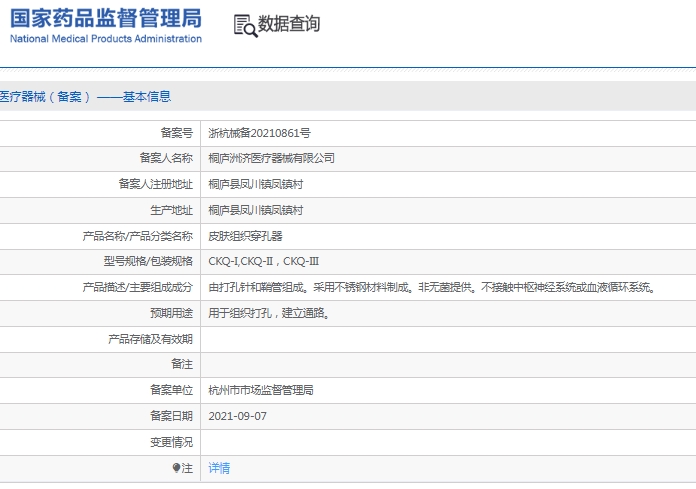Select the date 2021-09-07
696x489 pixels.
click(x=237, y=416)
